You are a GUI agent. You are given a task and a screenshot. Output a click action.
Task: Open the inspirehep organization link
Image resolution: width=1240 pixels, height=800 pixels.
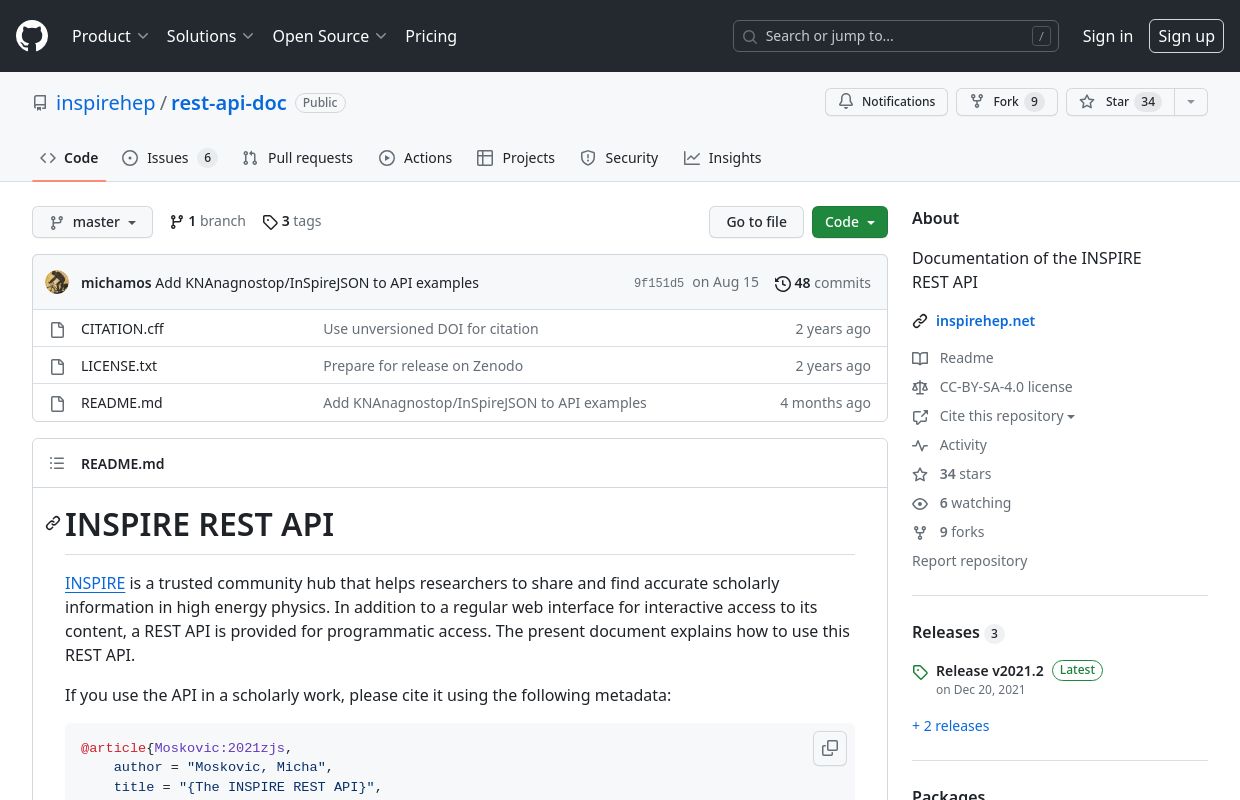point(105,103)
